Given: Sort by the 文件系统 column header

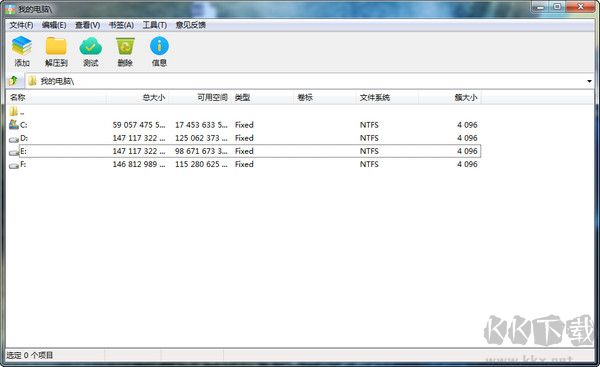Looking at the screenshot, I should [x=387, y=98].
